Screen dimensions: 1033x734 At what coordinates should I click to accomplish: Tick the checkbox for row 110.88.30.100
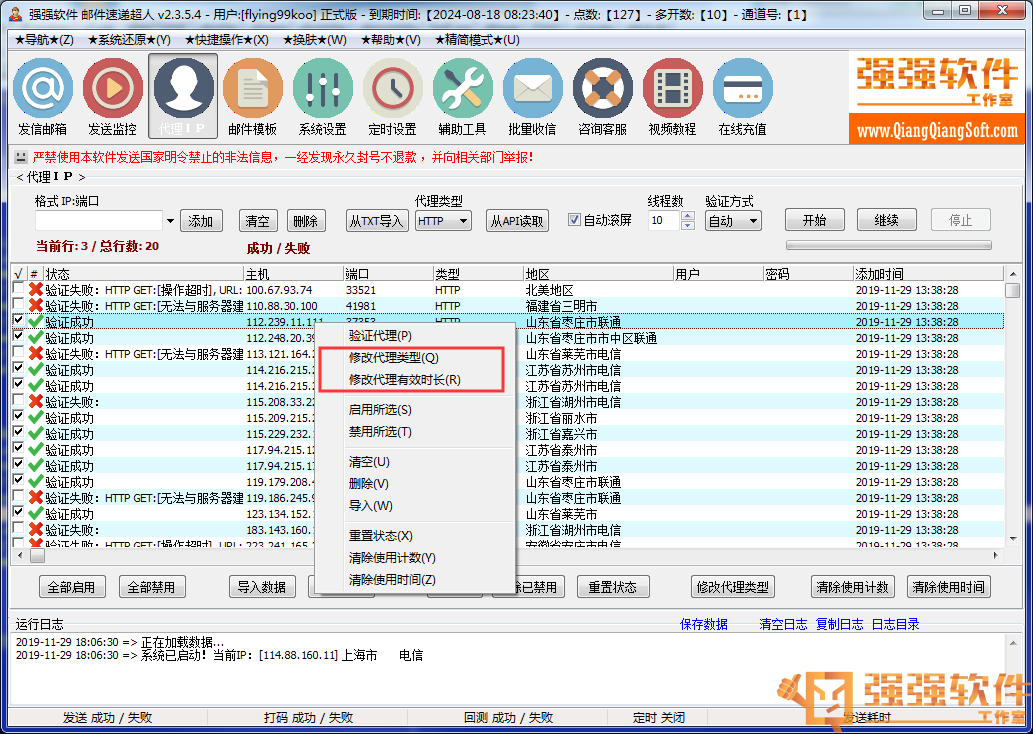18,304
